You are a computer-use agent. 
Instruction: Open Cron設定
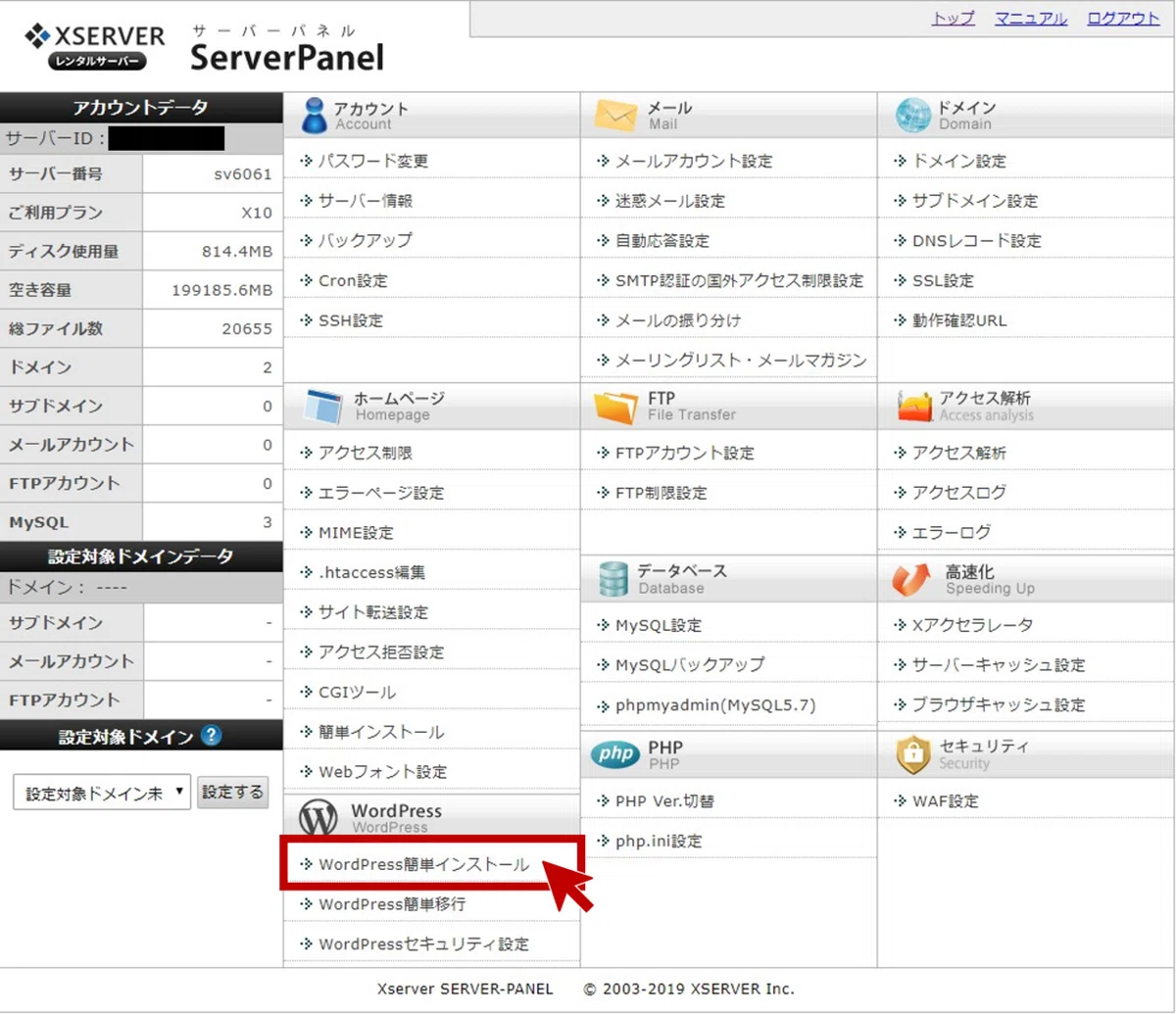tap(353, 280)
